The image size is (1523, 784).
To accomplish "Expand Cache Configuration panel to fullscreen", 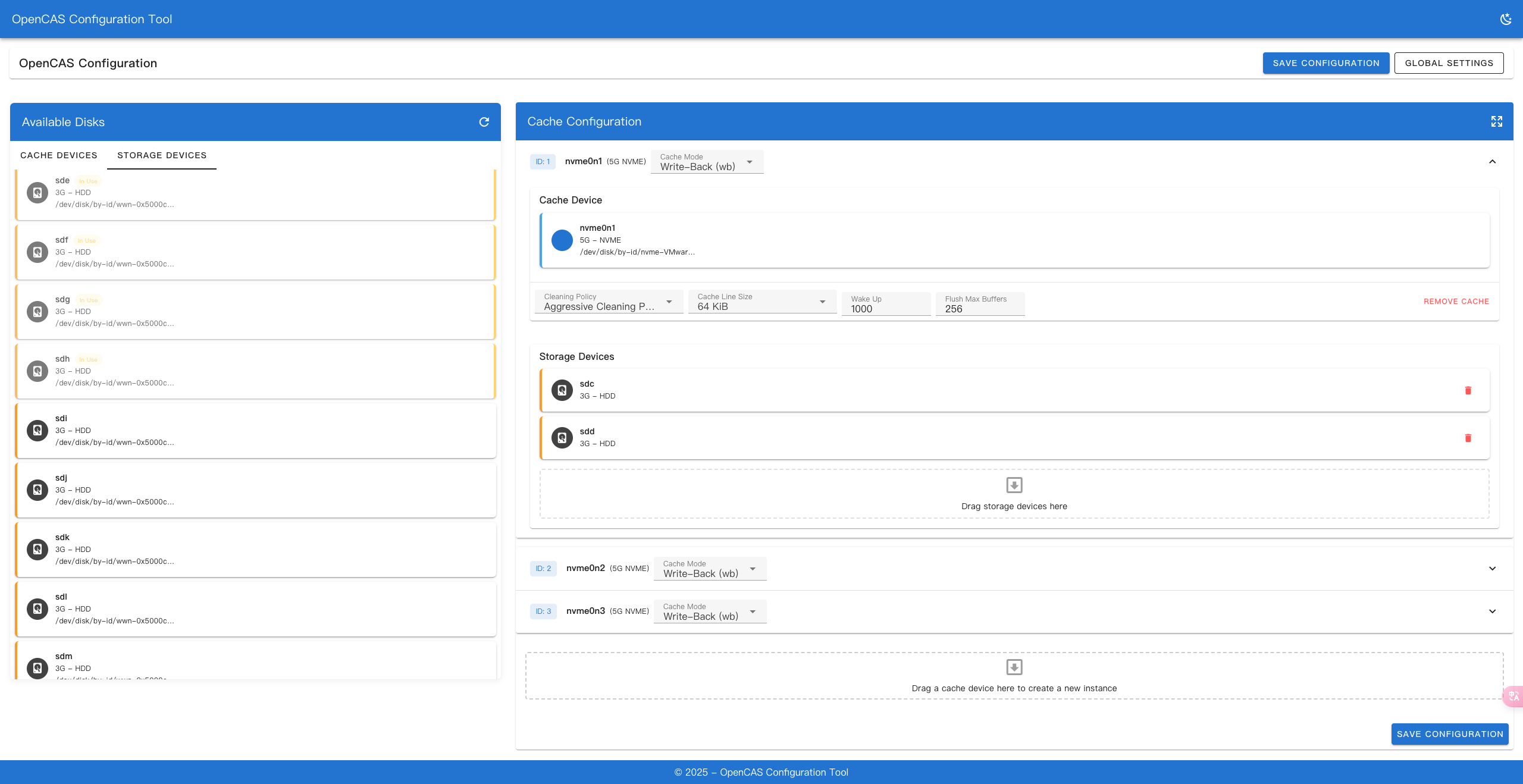I will pyautogui.click(x=1497, y=121).
